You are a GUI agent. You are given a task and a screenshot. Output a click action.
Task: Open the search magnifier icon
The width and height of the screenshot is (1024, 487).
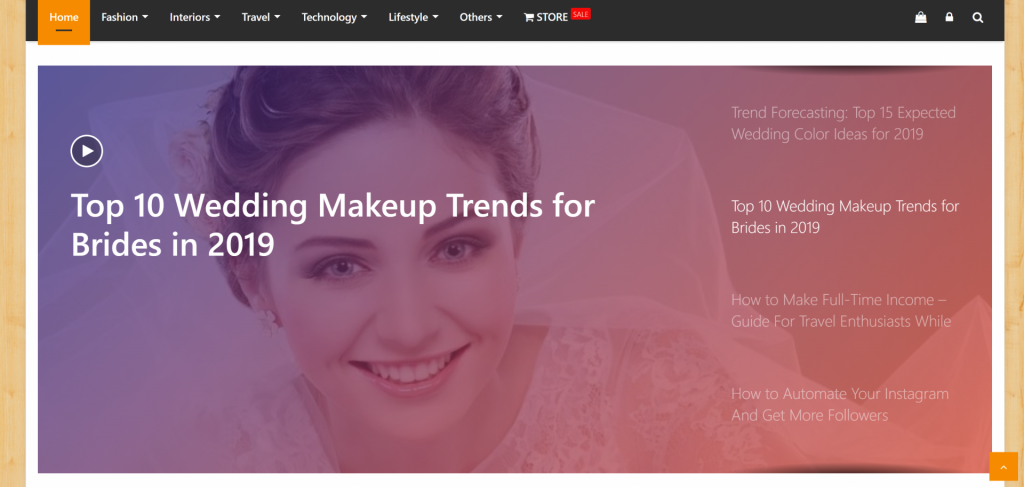(978, 18)
